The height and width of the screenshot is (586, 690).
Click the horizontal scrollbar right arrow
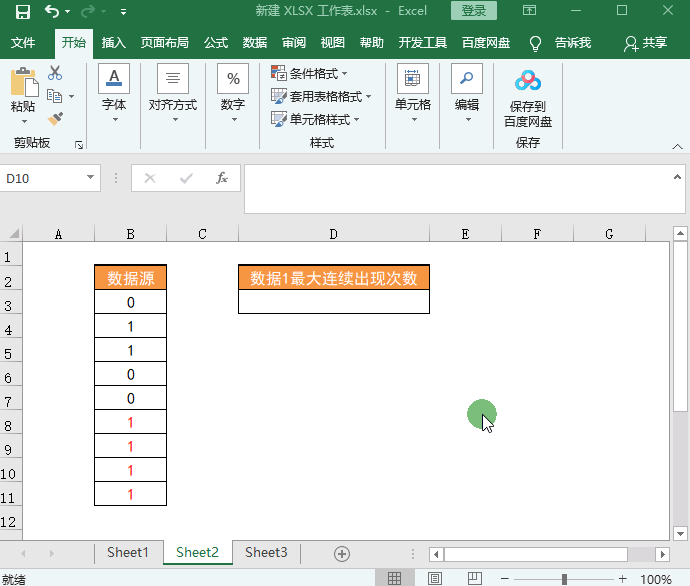[662, 554]
